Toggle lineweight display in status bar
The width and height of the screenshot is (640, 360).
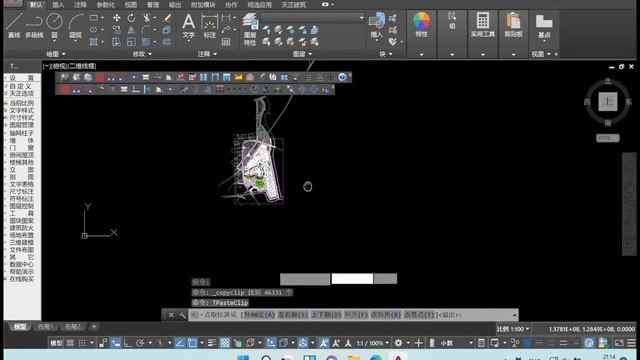point(212,343)
